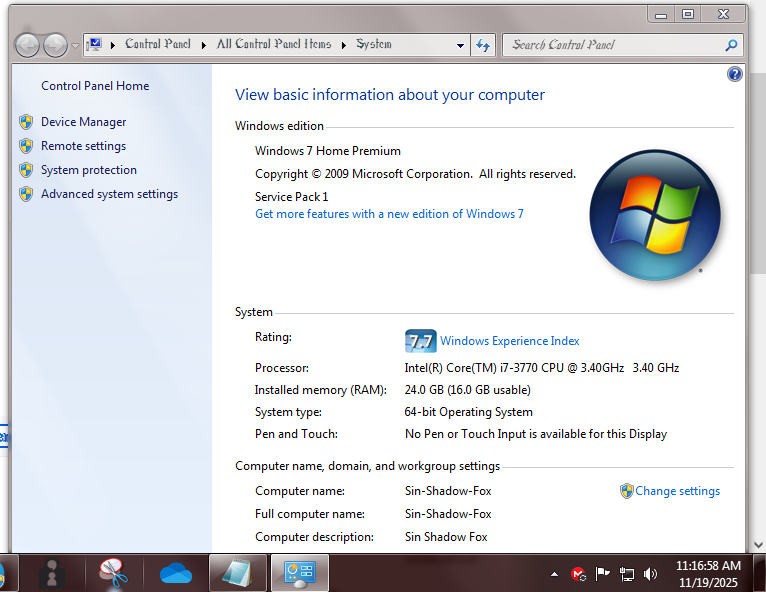Open Action Center flag tray icon
Viewport: 766px width, 592px height.
pos(602,574)
